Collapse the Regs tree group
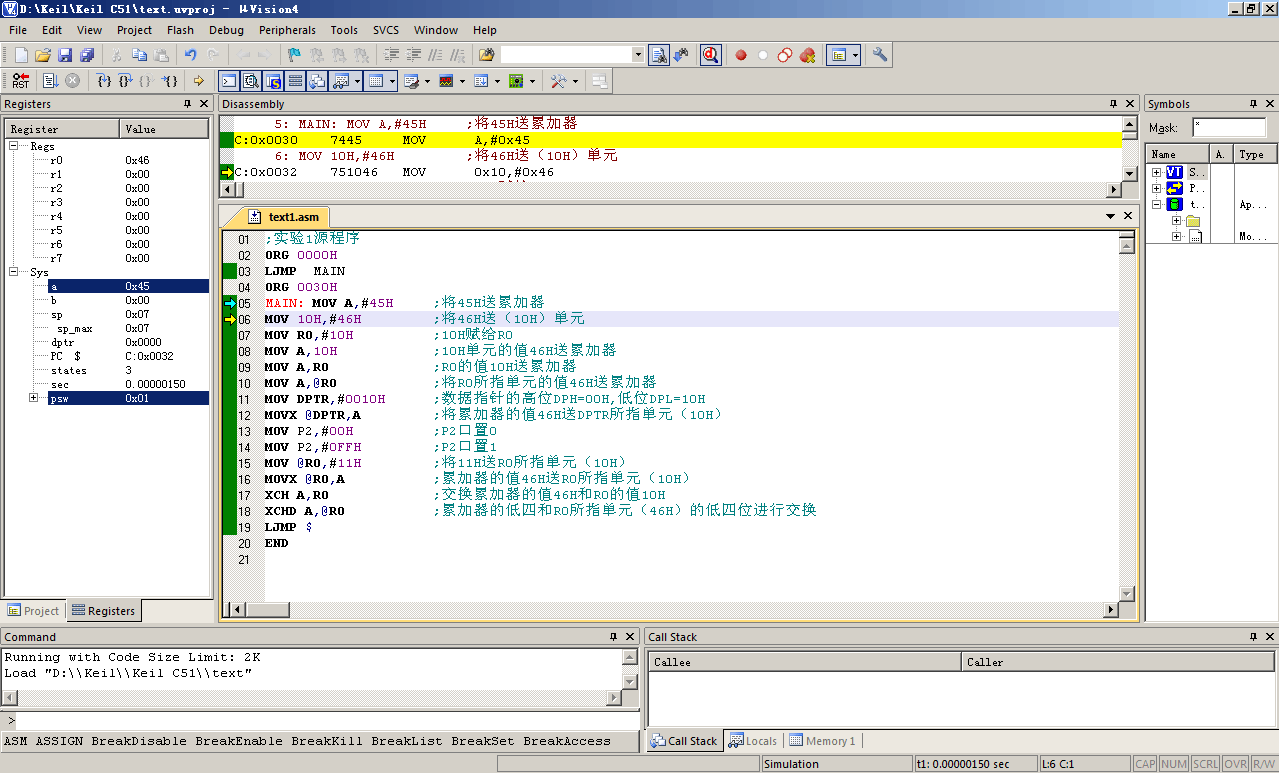 point(15,146)
